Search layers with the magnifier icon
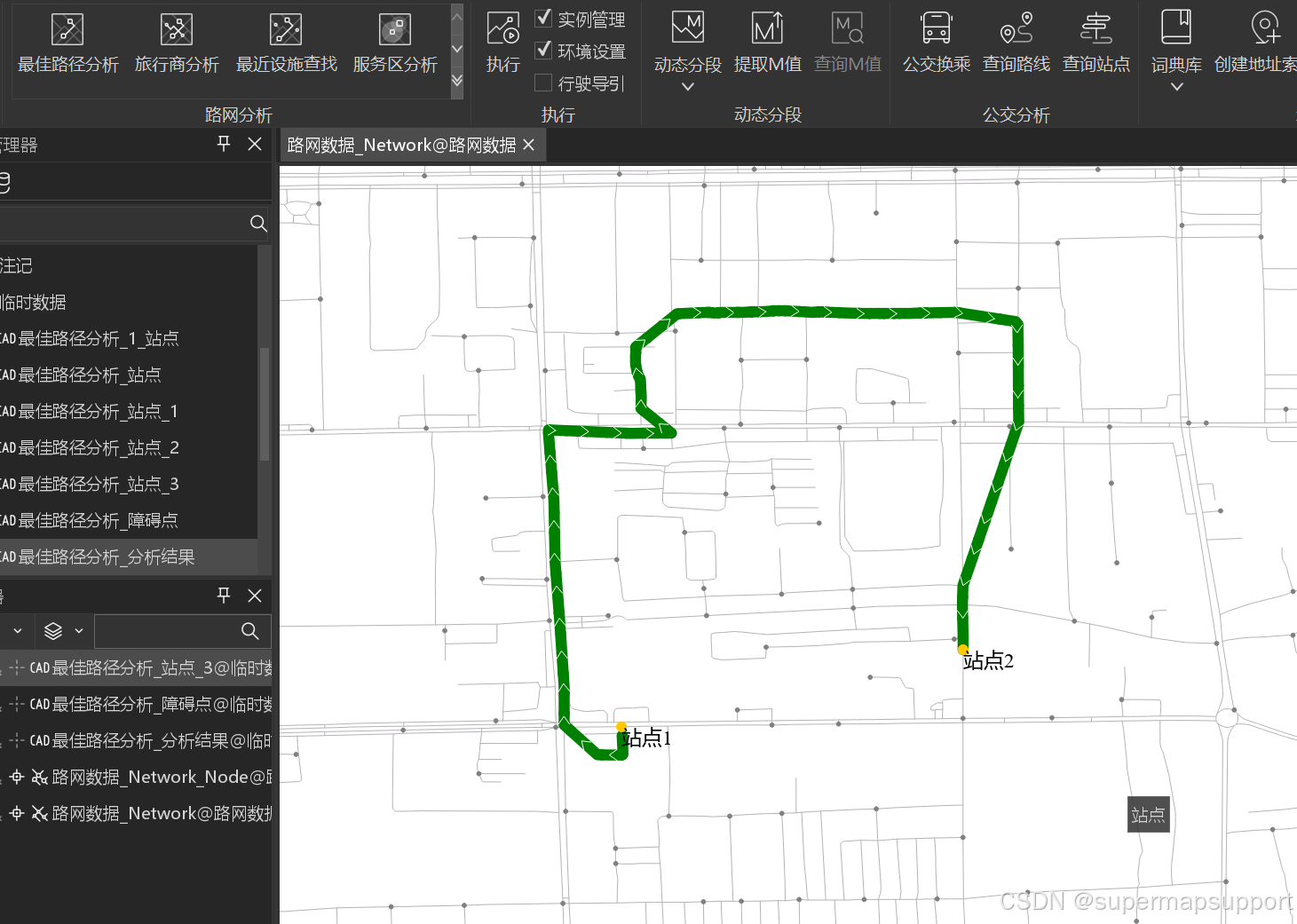 250,631
